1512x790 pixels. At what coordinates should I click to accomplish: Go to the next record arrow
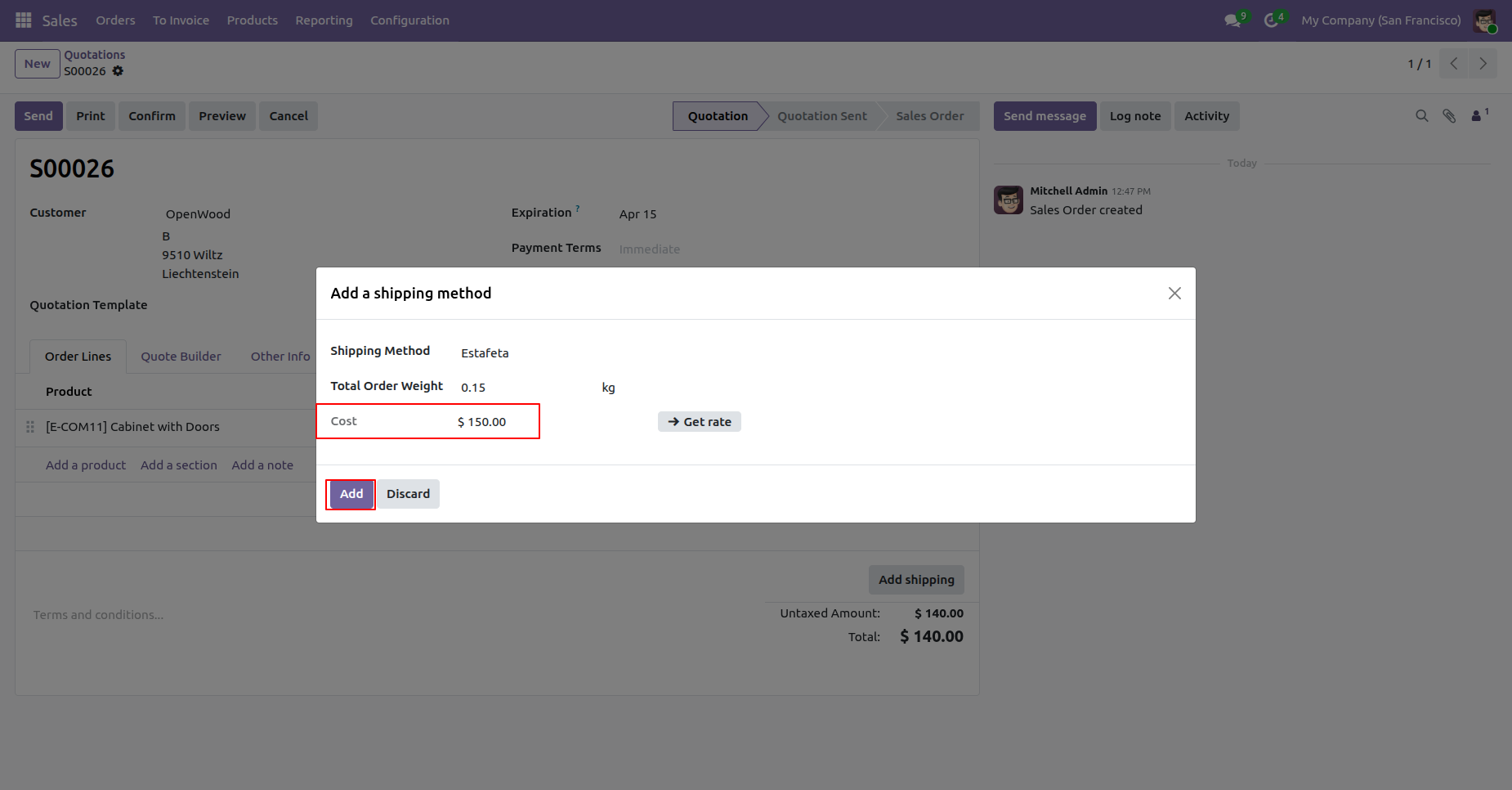point(1483,64)
